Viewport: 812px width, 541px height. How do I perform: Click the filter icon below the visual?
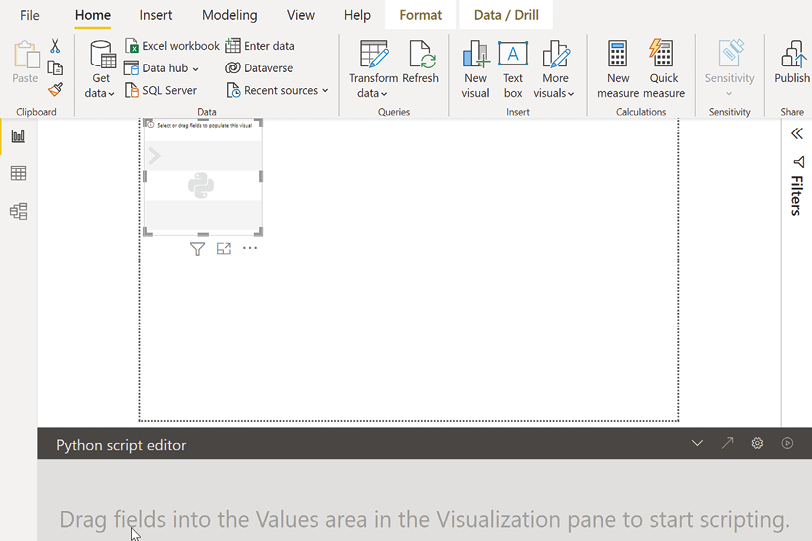pyautogui.click(x=197, y=249)
